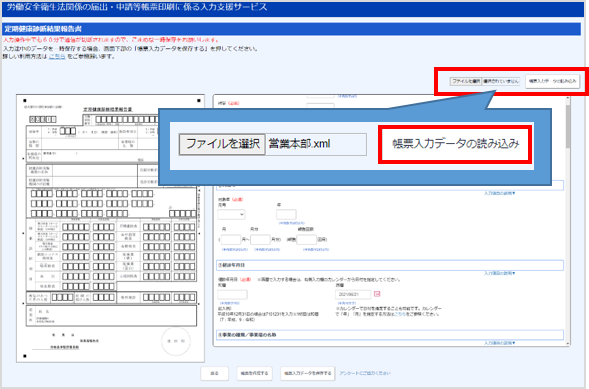Click the 事業の種類／事業場の名称 section header
The height and width of the screenshot is (389, 589).
pyautogui.click(x=390, y=335)
